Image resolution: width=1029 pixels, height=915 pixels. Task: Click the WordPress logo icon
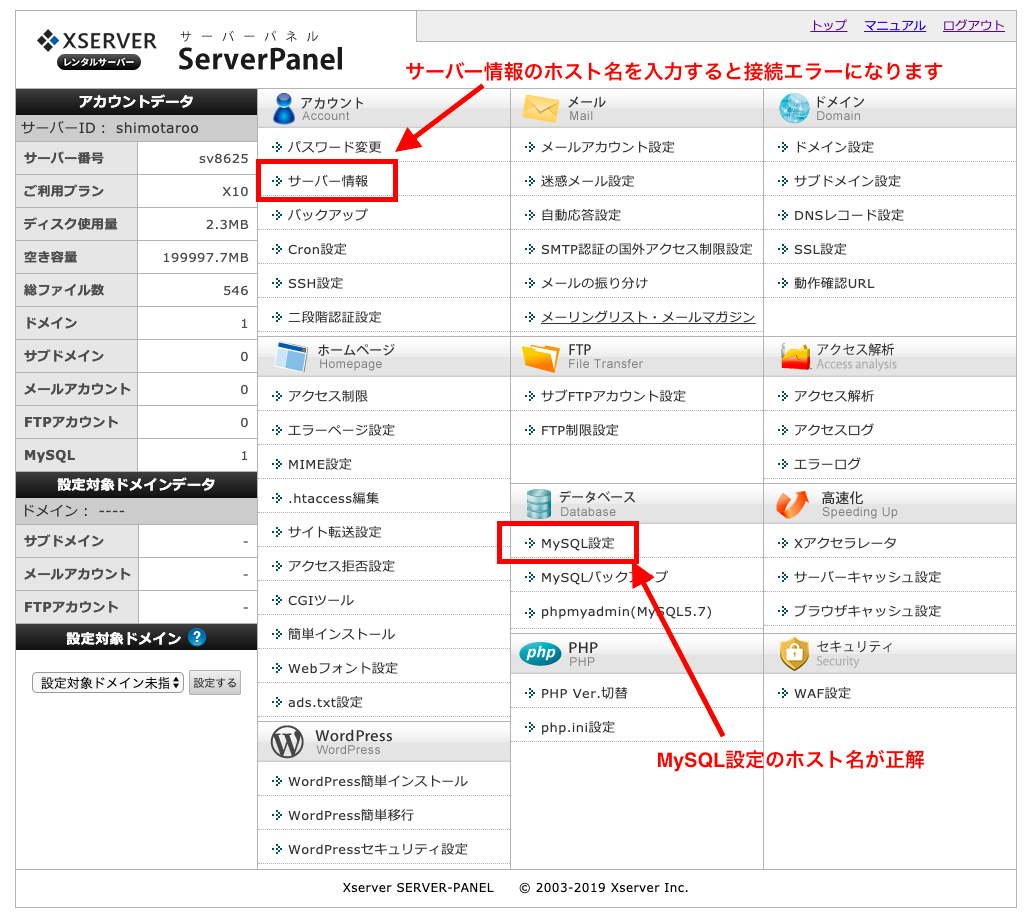click(287, 742)
